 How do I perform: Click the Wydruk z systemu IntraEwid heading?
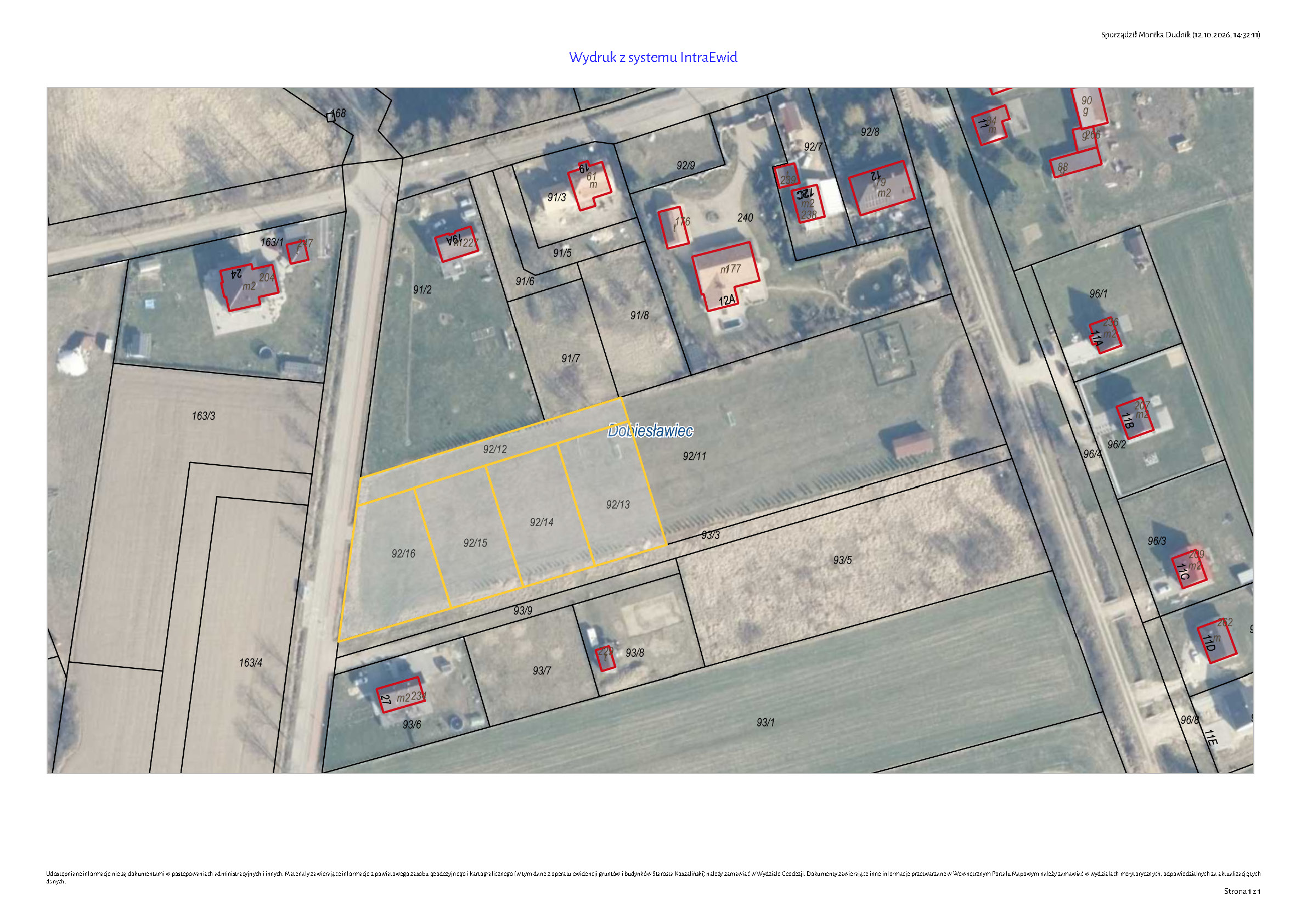point(653,58)
